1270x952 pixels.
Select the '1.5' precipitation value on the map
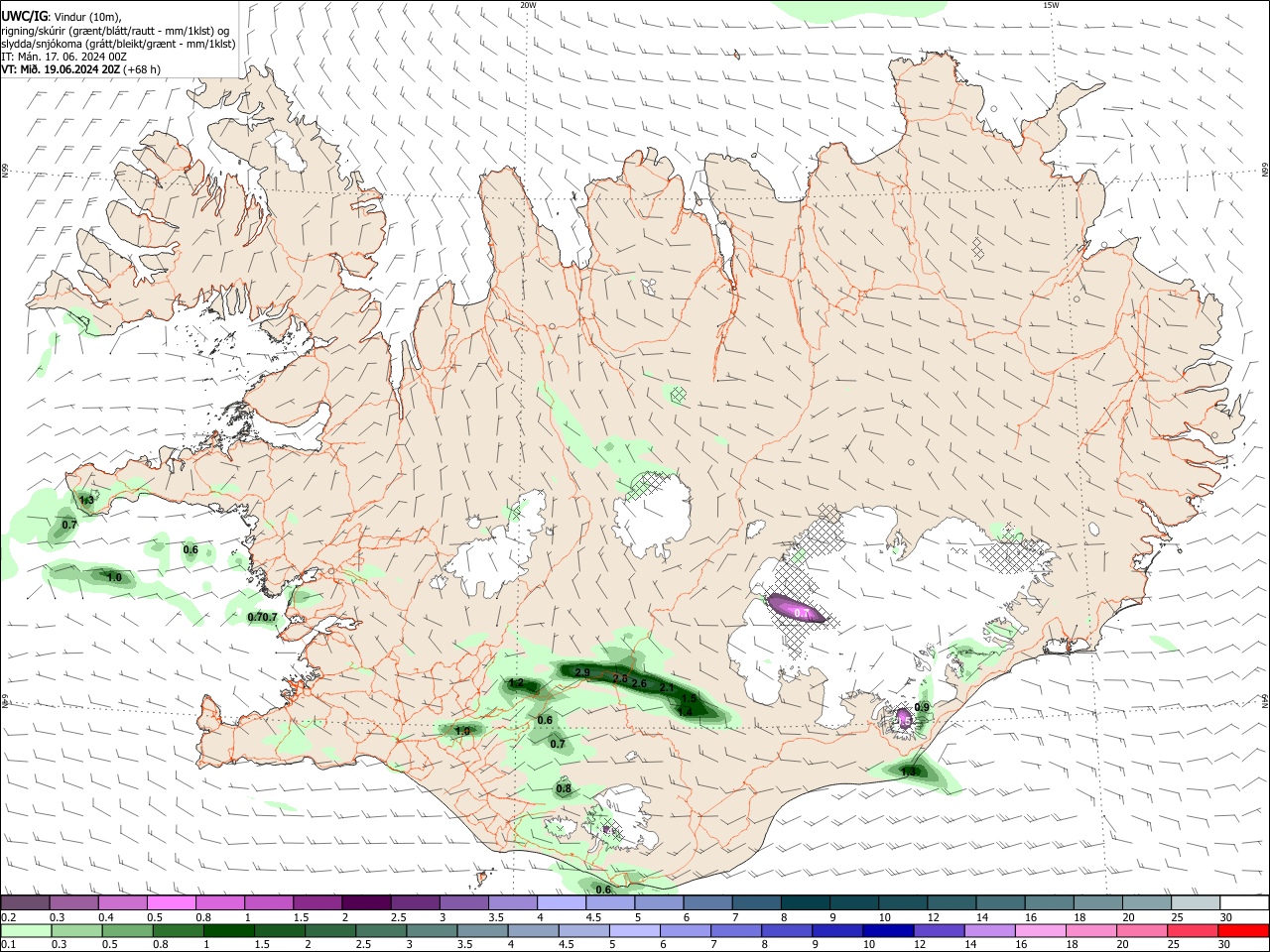(x=689, y=699)
